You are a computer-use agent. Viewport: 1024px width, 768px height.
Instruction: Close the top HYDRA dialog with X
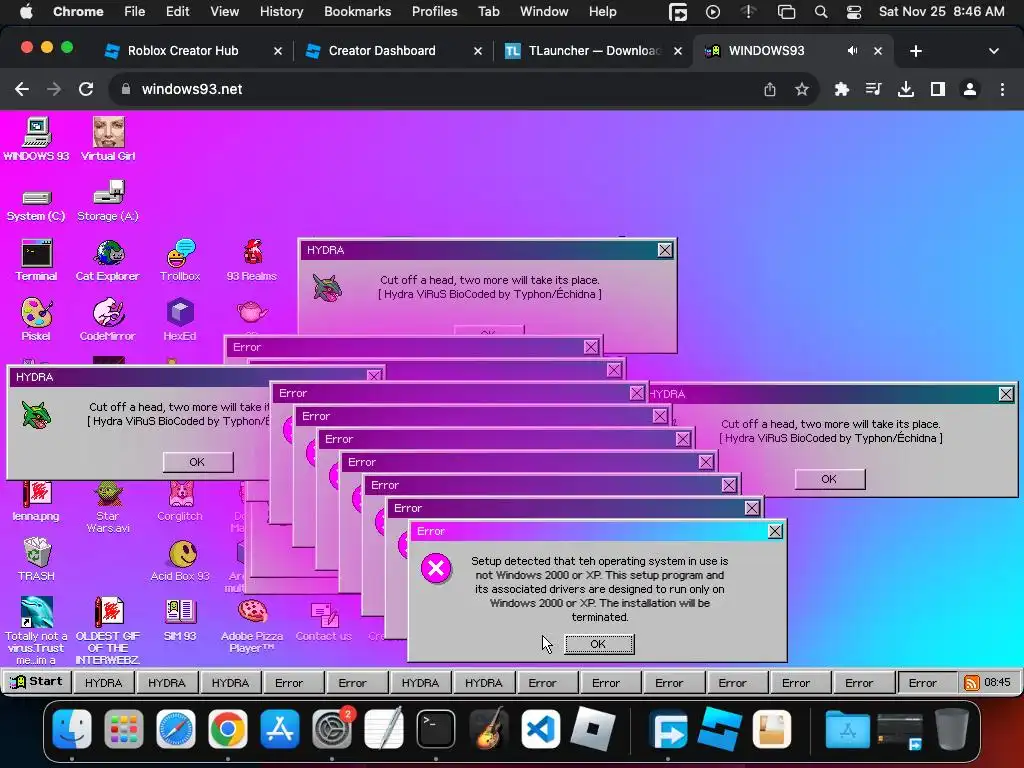click(665, 250)
